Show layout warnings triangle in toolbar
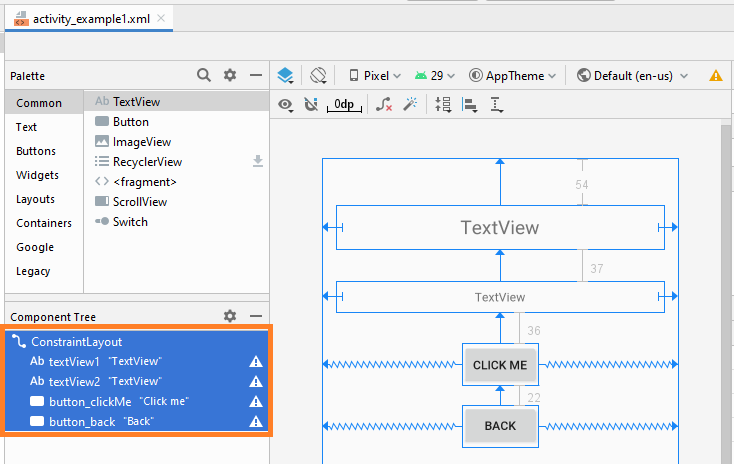 point(716,75)
